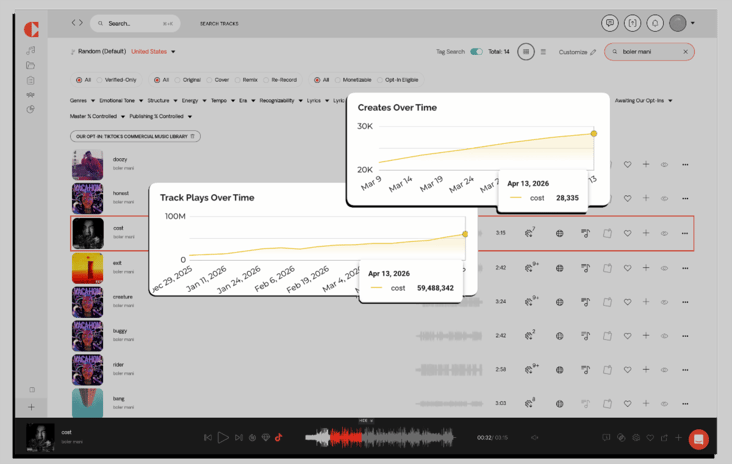Image resolution: width=732 pixels, height=464 pixels.
Task: Open the lyrics note icon on creature row
Action: coord(585,302)
